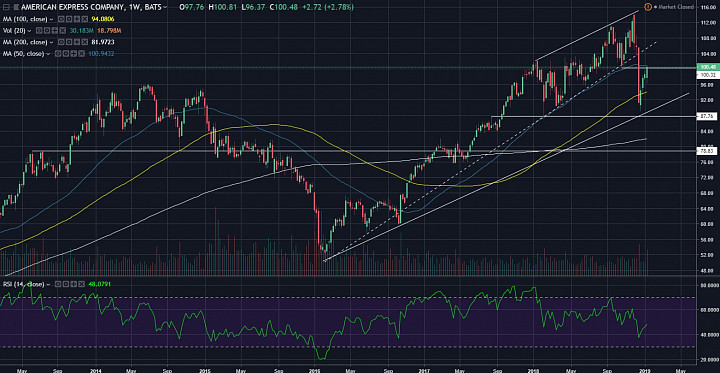720x373 pixels.
Task: Click the symbol flag icon beside American Express
Action: (16, 7)
